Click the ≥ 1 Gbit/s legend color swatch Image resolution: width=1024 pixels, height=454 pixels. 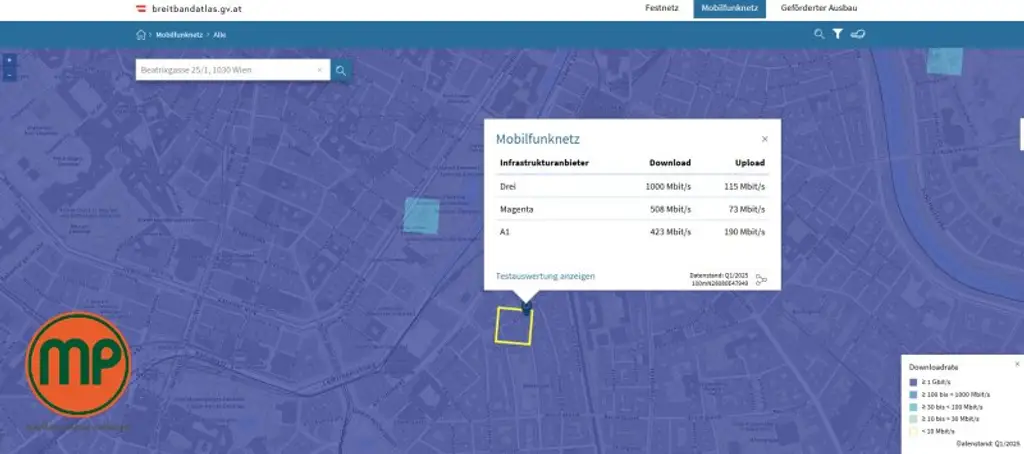(913, 383)
